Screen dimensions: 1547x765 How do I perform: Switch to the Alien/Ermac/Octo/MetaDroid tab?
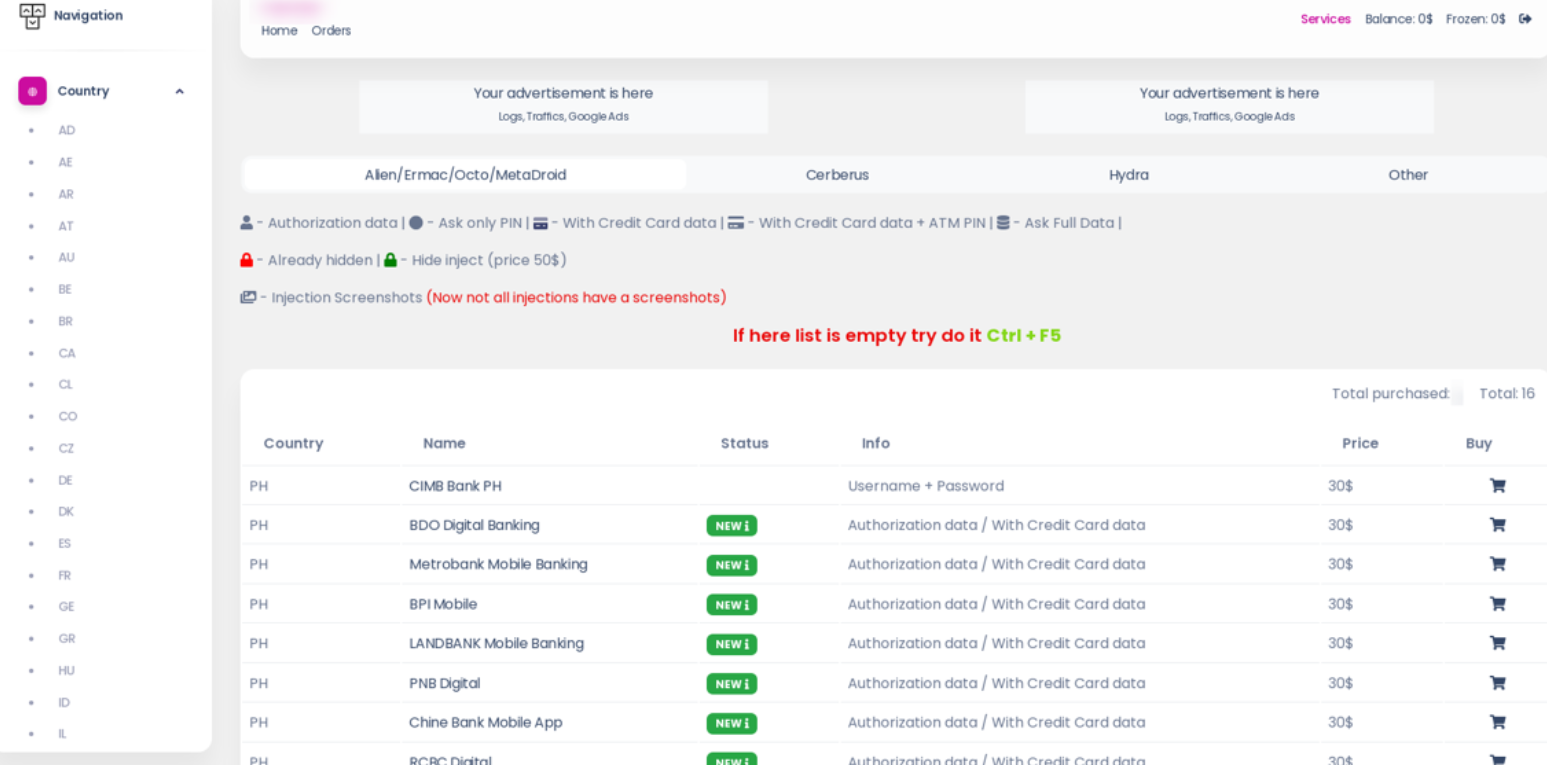click(465, 175)
